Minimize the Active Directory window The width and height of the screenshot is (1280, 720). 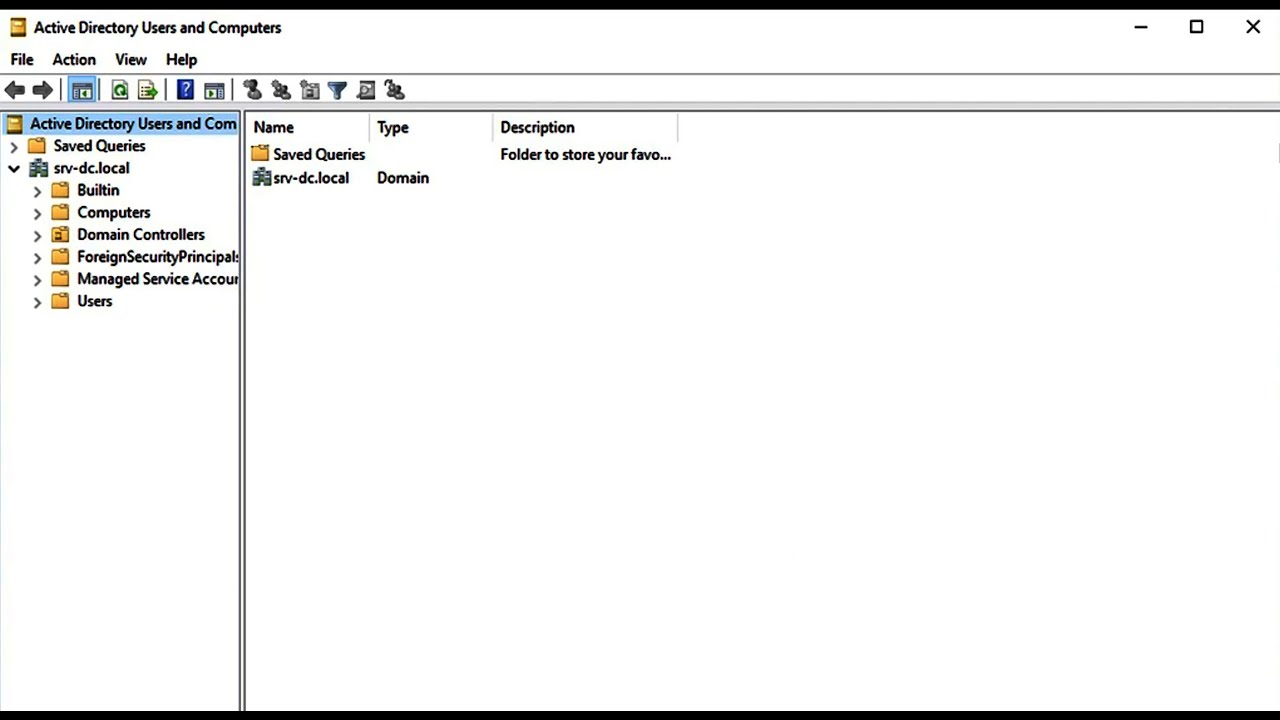pyautogui.click(x=1141, y=27)
